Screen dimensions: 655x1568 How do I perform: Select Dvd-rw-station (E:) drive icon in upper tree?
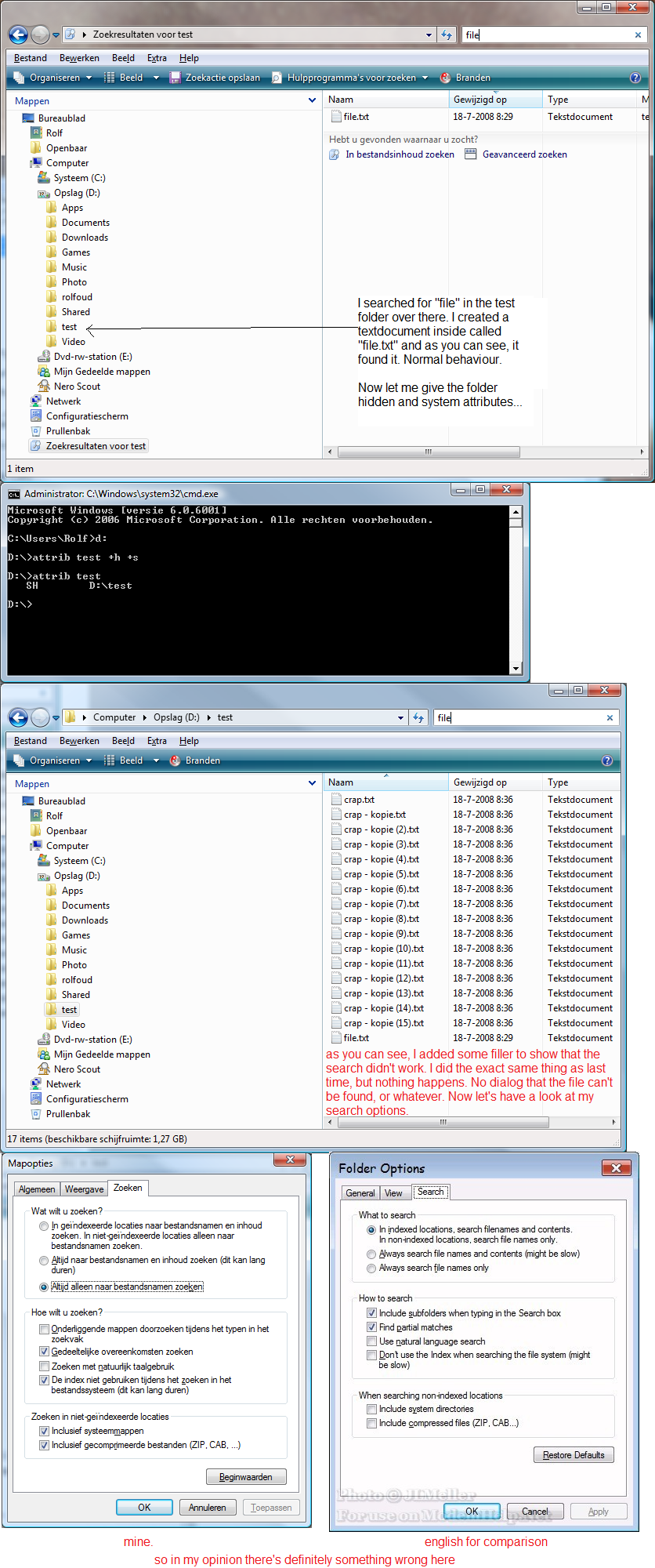44,357
